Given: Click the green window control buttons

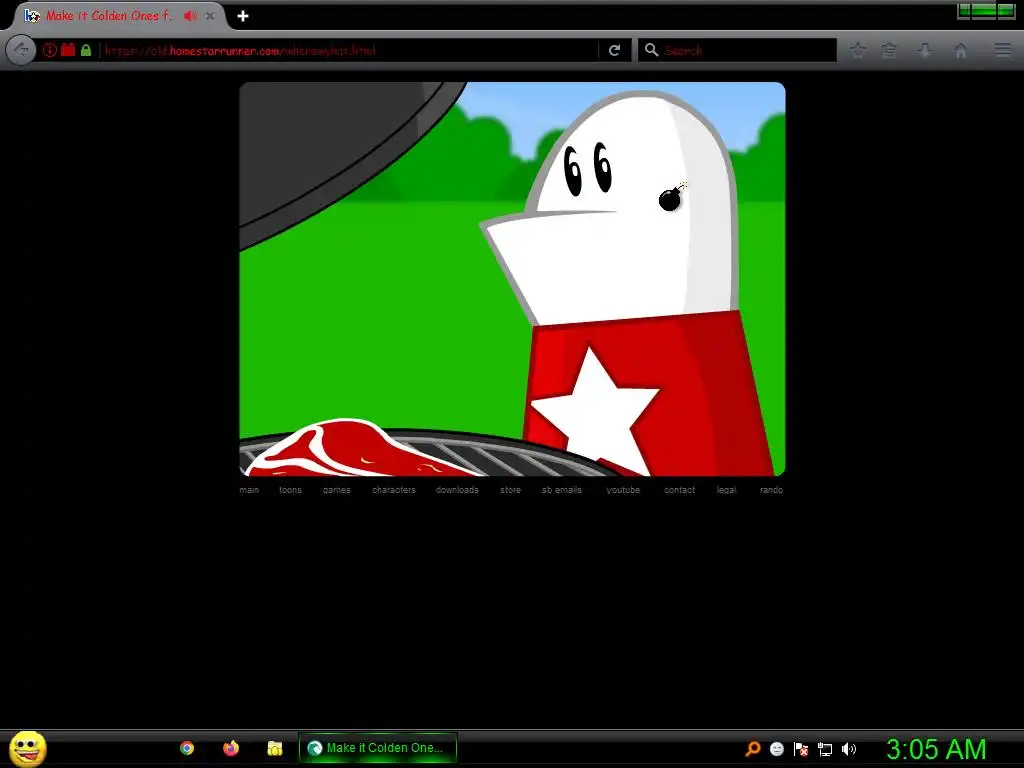Looking at the screenshot, I should (x=986, y=10).
